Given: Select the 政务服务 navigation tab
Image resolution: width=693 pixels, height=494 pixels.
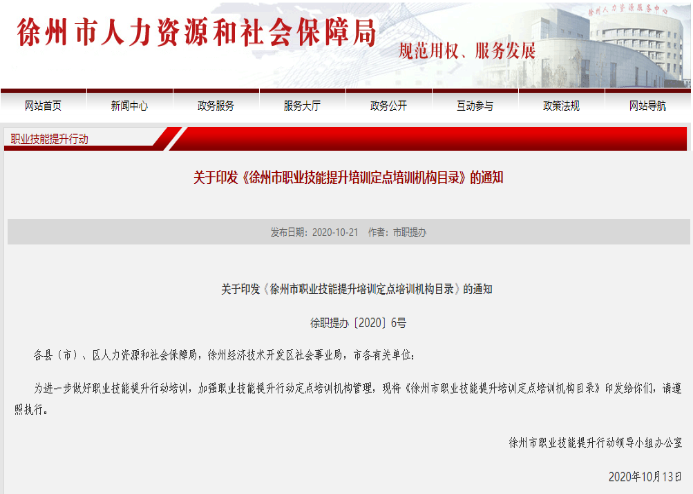Looking at the screenshot, I should pos(216,105).
